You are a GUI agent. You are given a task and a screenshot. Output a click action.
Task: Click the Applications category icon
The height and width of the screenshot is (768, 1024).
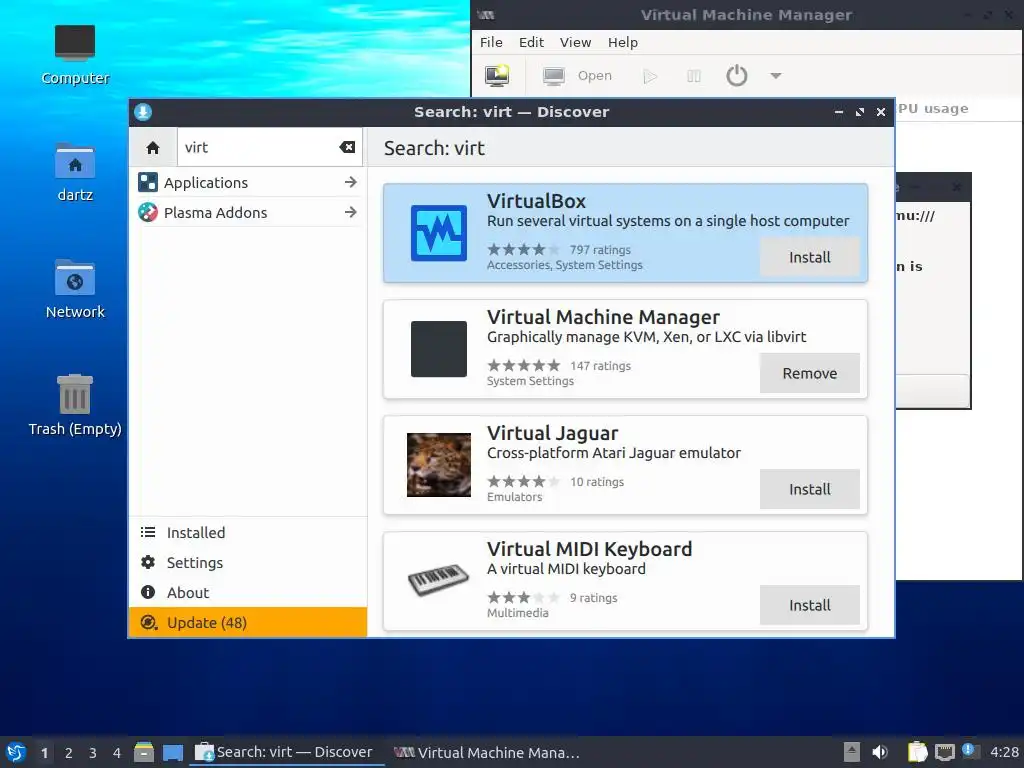click(148, 182)
